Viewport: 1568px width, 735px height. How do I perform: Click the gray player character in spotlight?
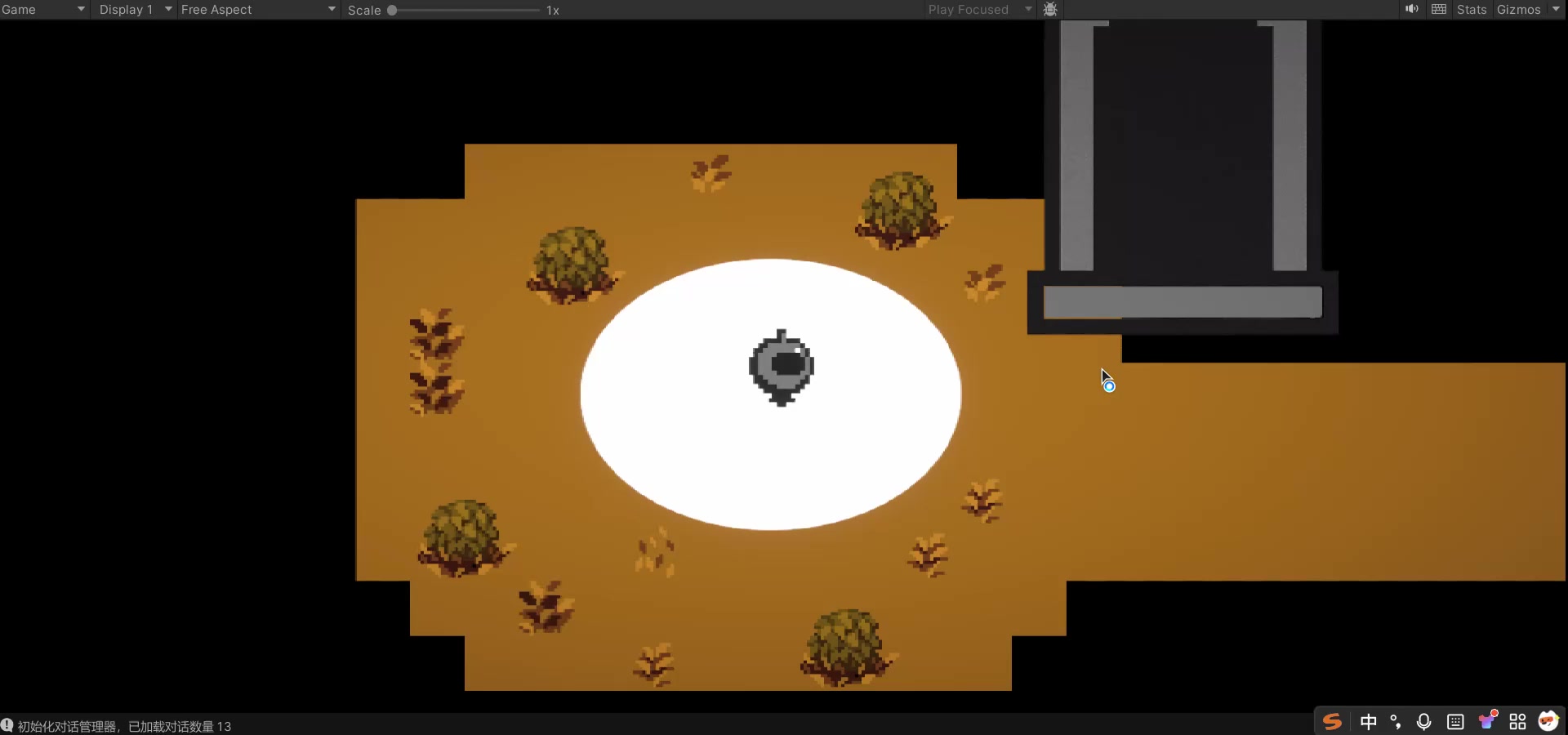pyautogui.click(x=782, y=367)
